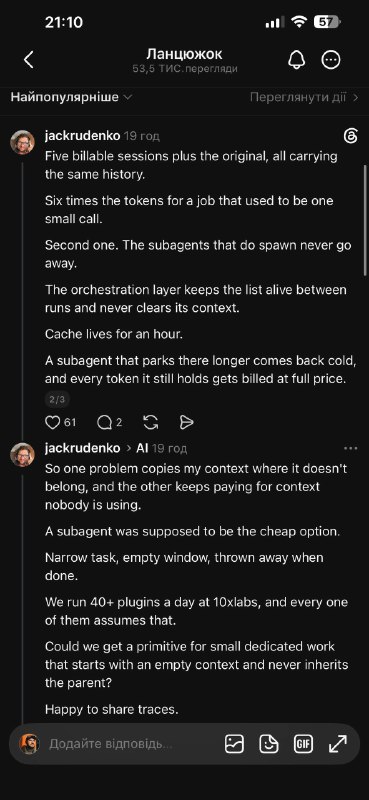
Task: Attach an image using the reply gallery icon
Action: coord(234,744)
